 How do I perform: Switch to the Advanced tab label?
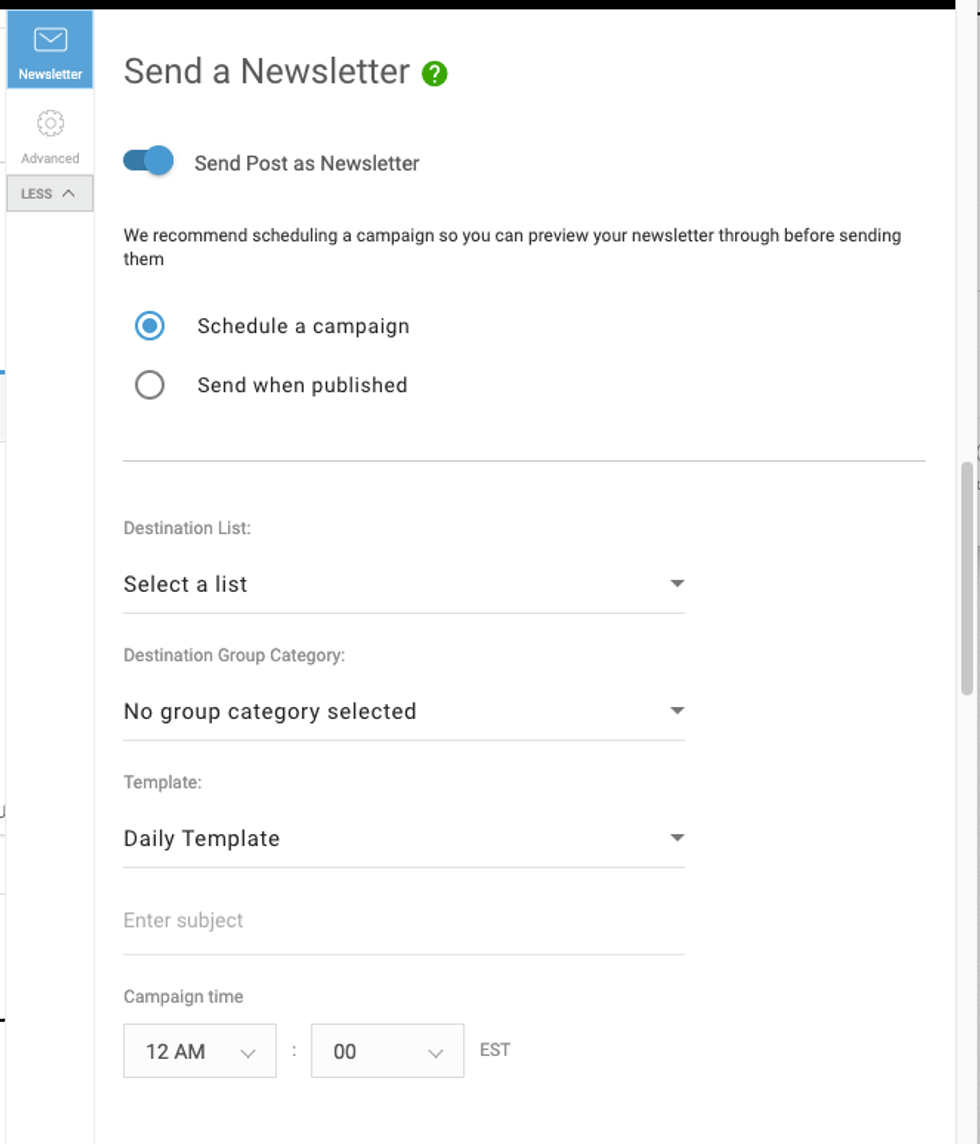(x=50, y=158)
